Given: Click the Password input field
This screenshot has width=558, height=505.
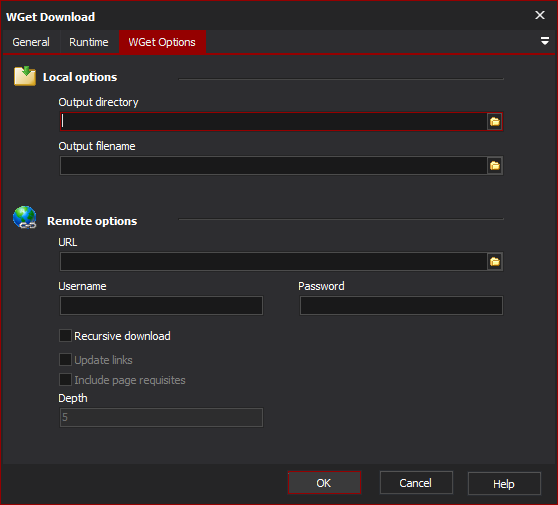Looking at the screenshot, I should click(x=401, y=306).
